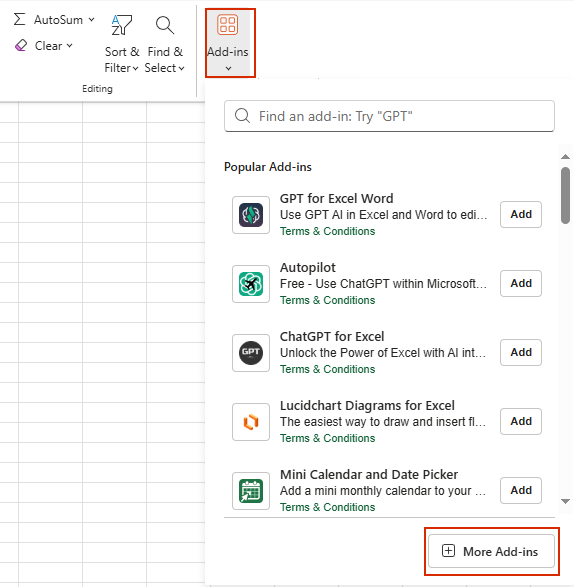Screen dimensions: 574x587
Task: Add the ChatGPT for Excel add-in
Action: (x=521, y=352)
